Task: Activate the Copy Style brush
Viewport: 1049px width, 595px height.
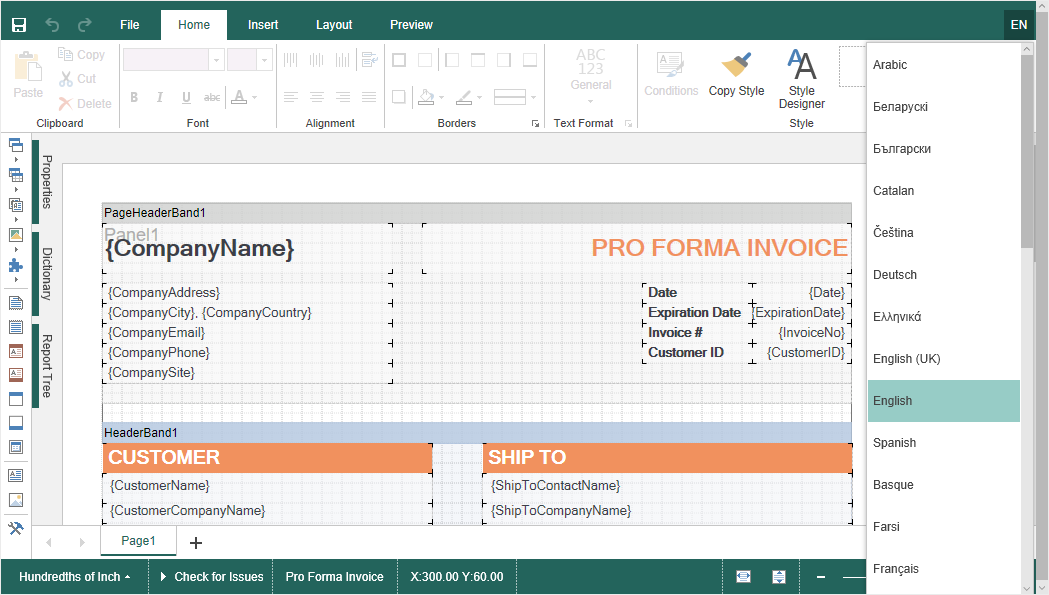Action: coord(736,76)
